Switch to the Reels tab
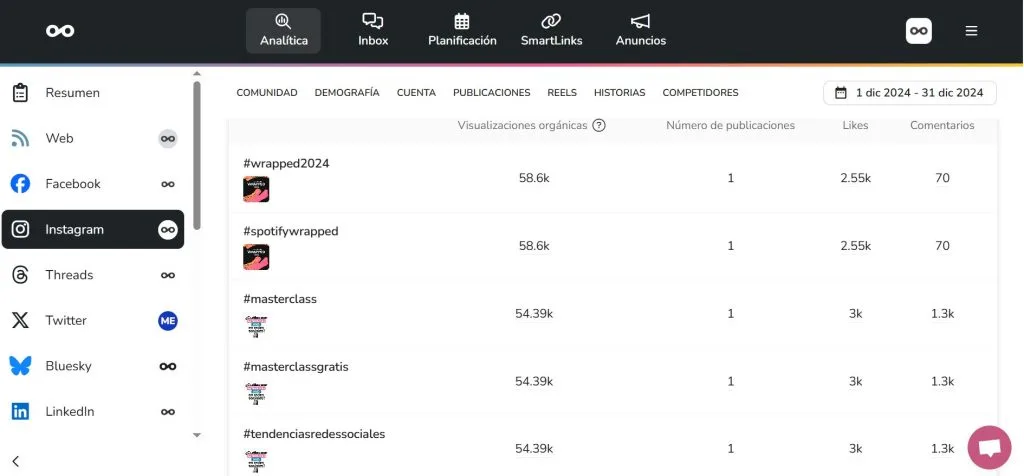Image resolution: width=1024 pixels, height=476 pixels. pos(562,93)
